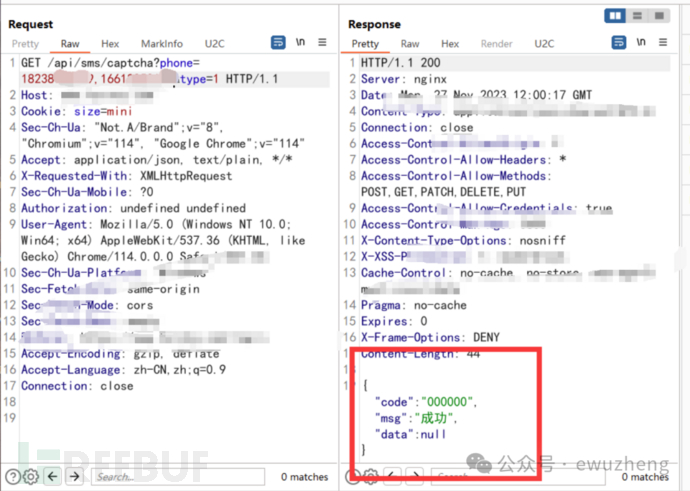This screenshot has width=690, height=491.
Task: Click 'POST,GET,PATCH,DELETE,PUT' methods line
Action: pos(443,192)
